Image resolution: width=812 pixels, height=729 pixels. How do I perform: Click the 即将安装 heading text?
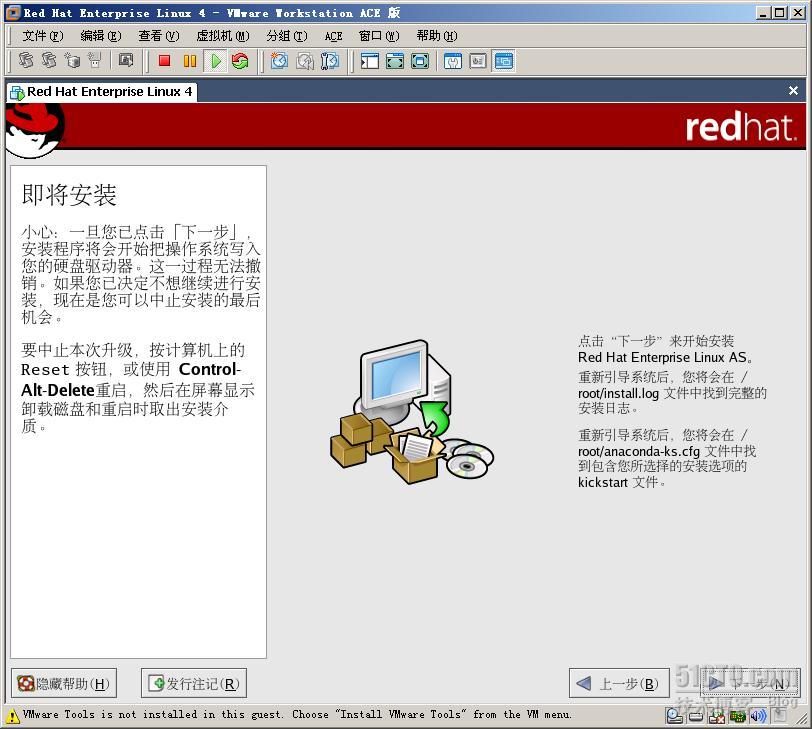point(69,195)
